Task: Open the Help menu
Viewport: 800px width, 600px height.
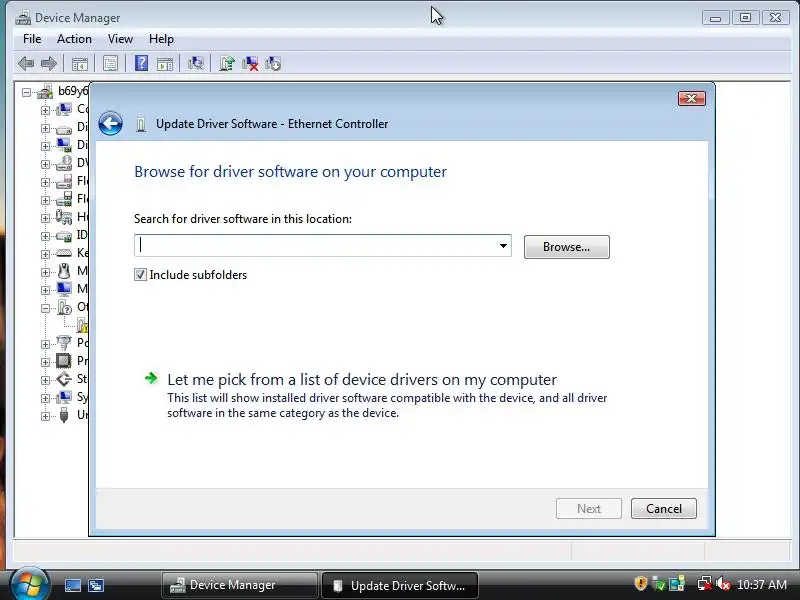Action: pyautogui.click(x=161, y=39)
